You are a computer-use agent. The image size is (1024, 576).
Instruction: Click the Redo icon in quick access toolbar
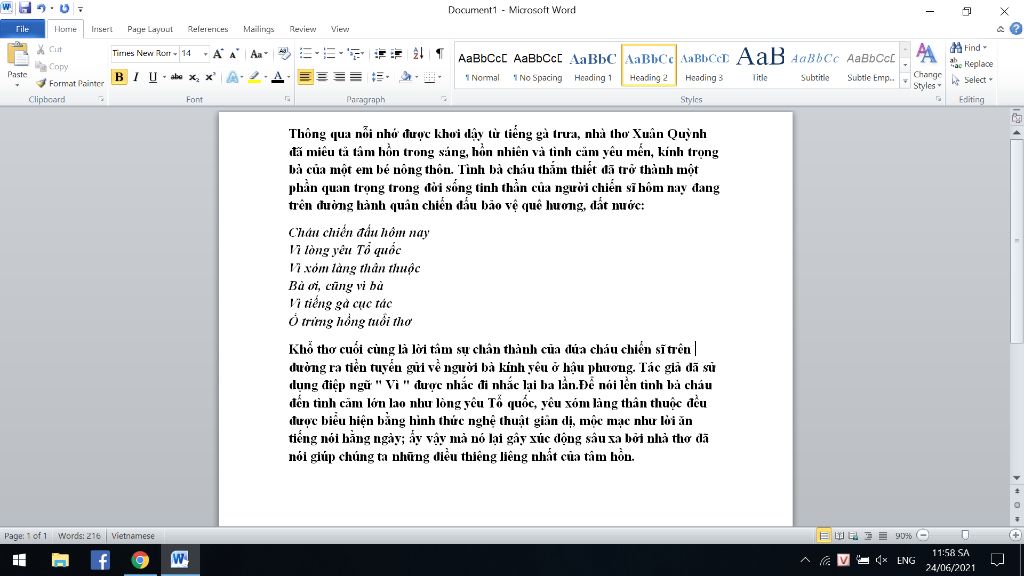[64, 8]
